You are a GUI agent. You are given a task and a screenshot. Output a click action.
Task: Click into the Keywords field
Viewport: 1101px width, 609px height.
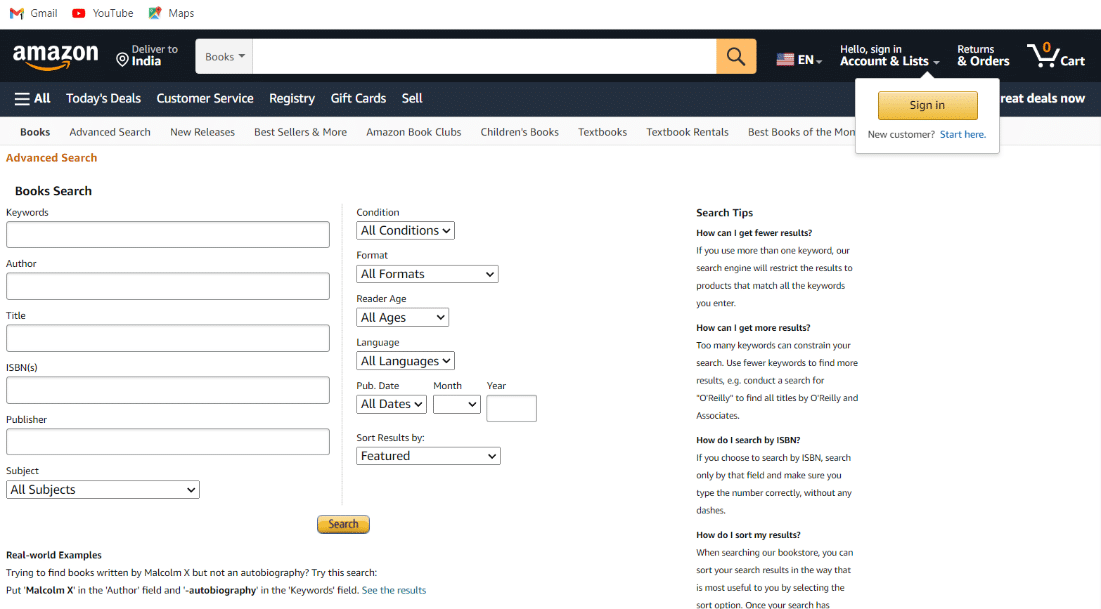[x=168, y=235]
